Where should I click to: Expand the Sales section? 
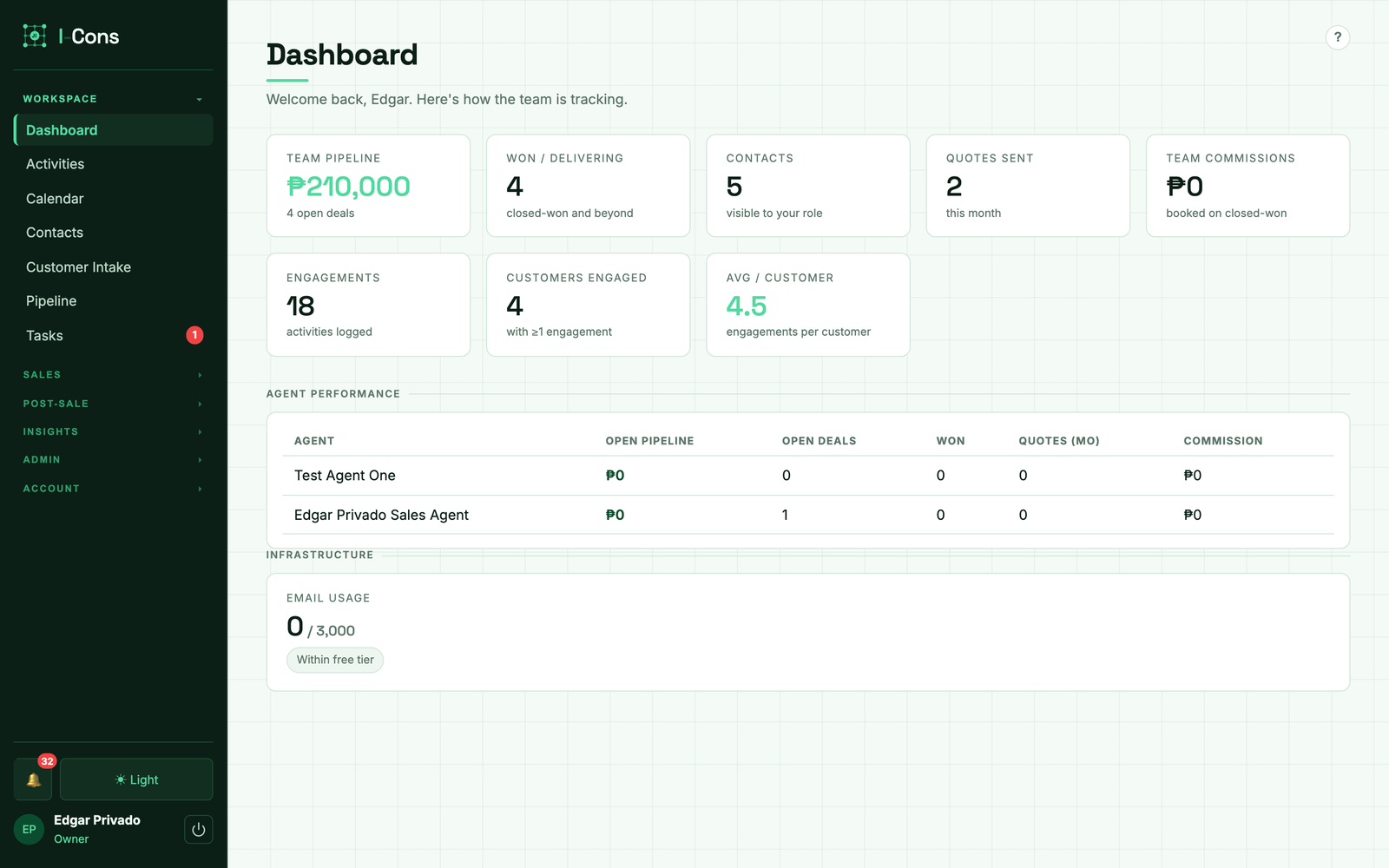[x=113, y=375]
